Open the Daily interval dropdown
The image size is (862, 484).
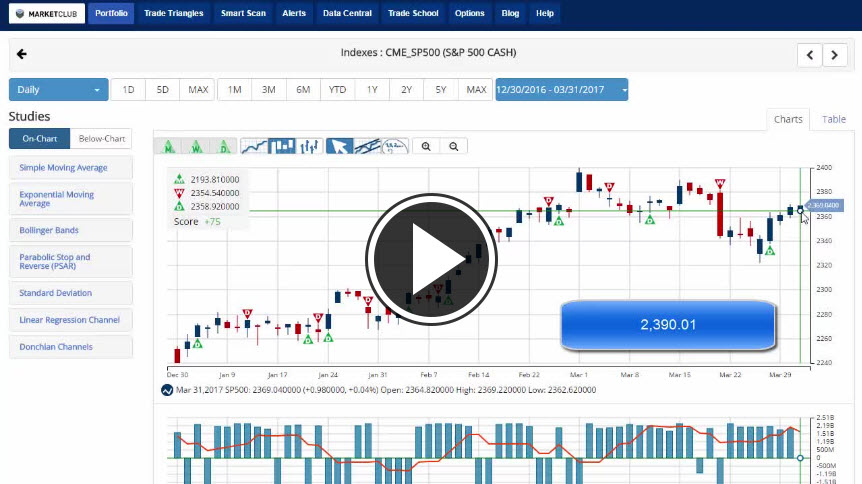coord(58,90)
